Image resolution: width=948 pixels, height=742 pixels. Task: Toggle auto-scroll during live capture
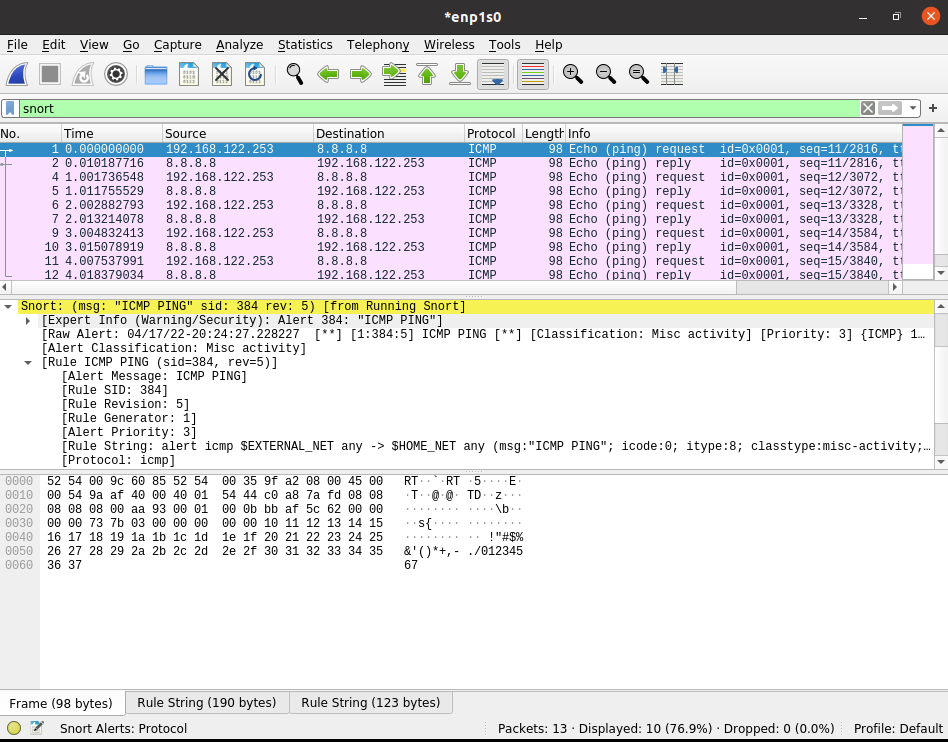493,74
